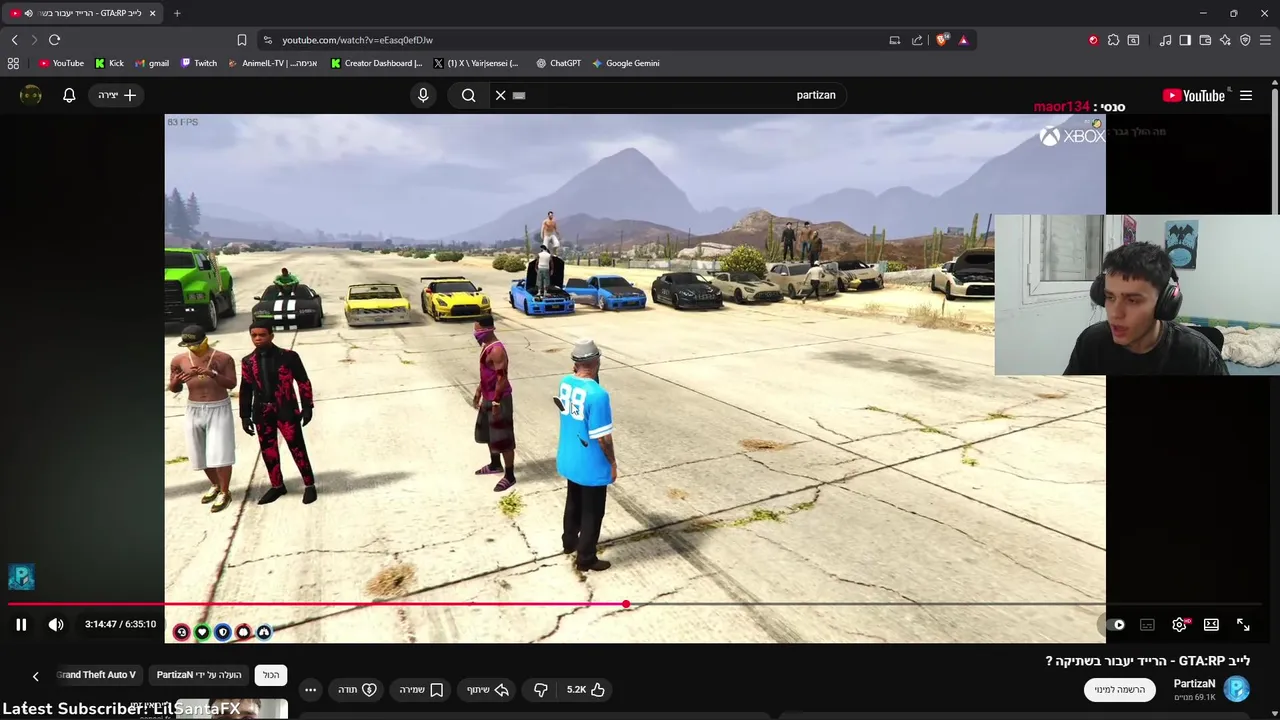This screenshot has height=720, width=1280.
Task: Open the account avatar menu
Action: 31,95
